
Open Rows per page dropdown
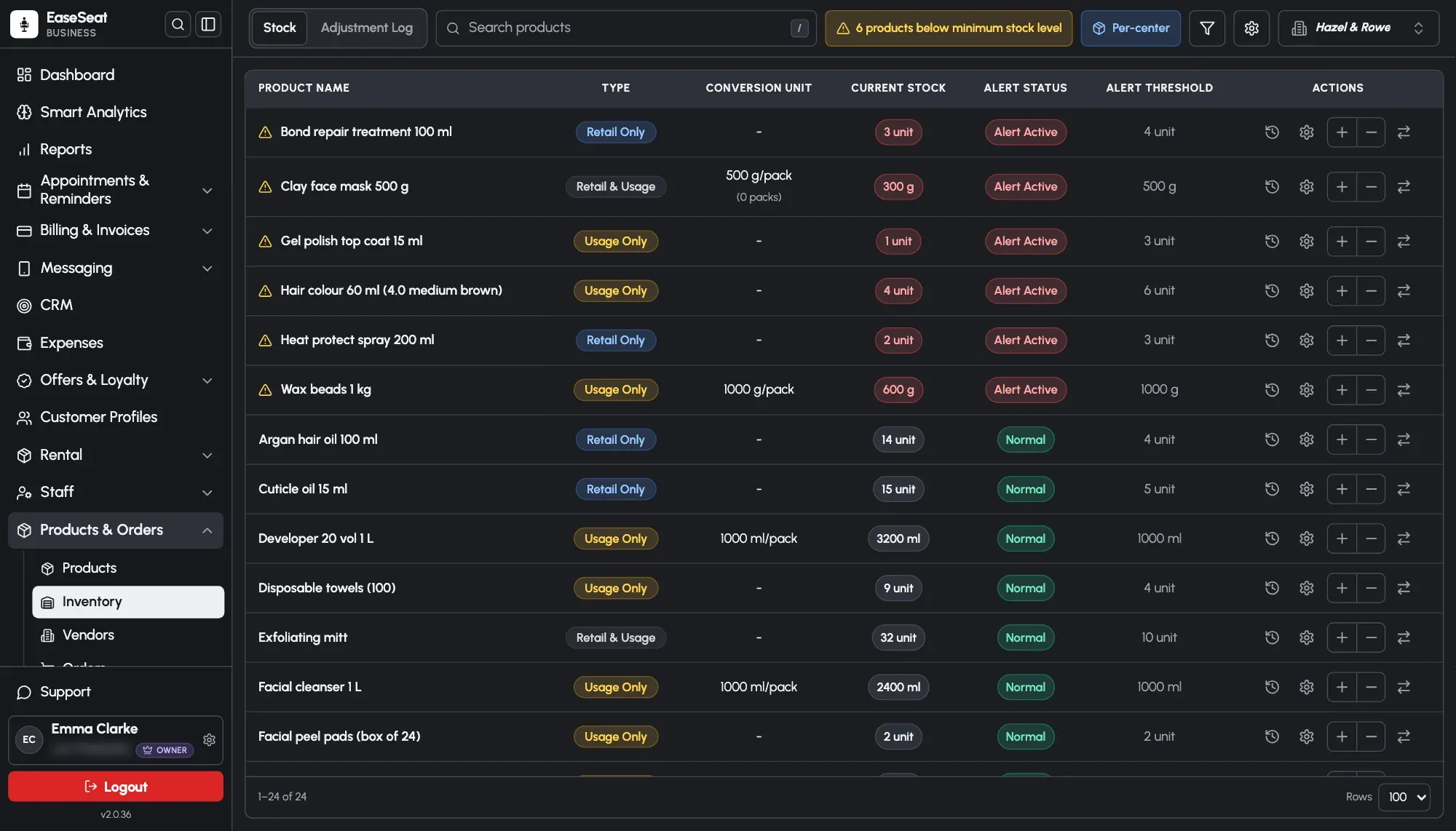[1404, 797]
